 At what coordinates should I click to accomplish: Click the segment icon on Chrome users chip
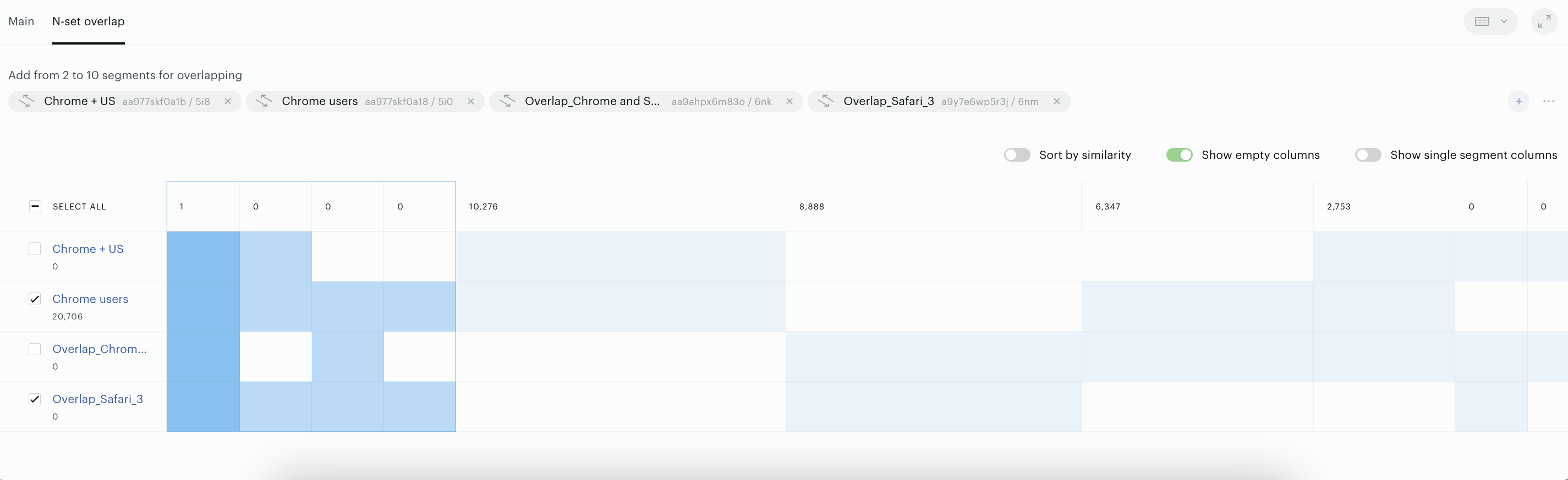pyautogui.click(x=264, y=101)
